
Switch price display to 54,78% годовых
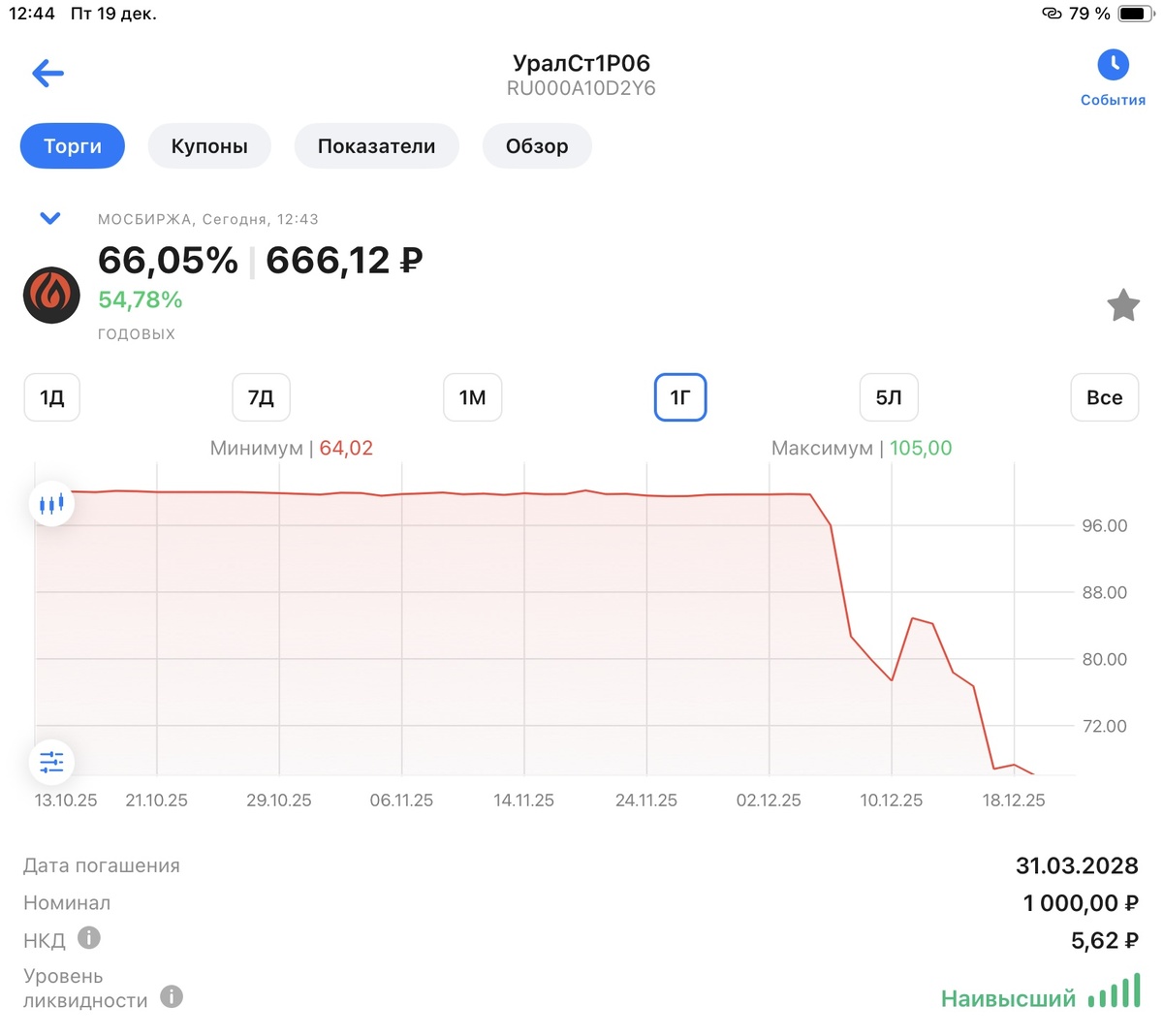click(x=141, y=299)
